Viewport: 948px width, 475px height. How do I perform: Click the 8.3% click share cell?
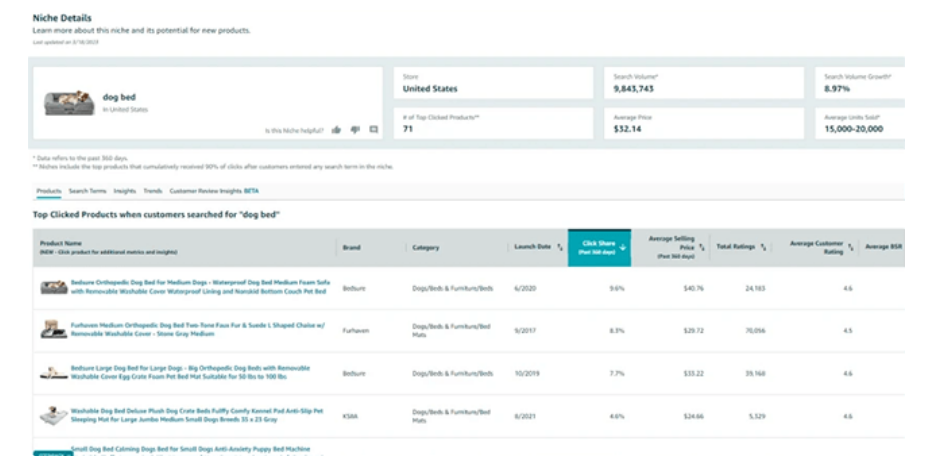(617, 331)
